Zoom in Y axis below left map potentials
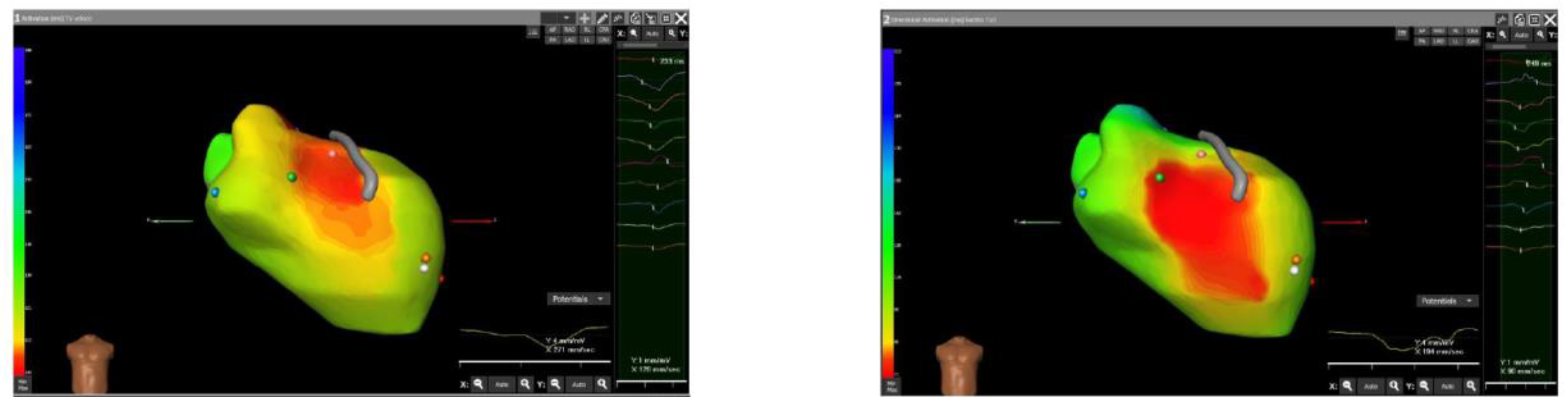The image size is (1568, 407). pyautogui.click(x=602, y=384)
